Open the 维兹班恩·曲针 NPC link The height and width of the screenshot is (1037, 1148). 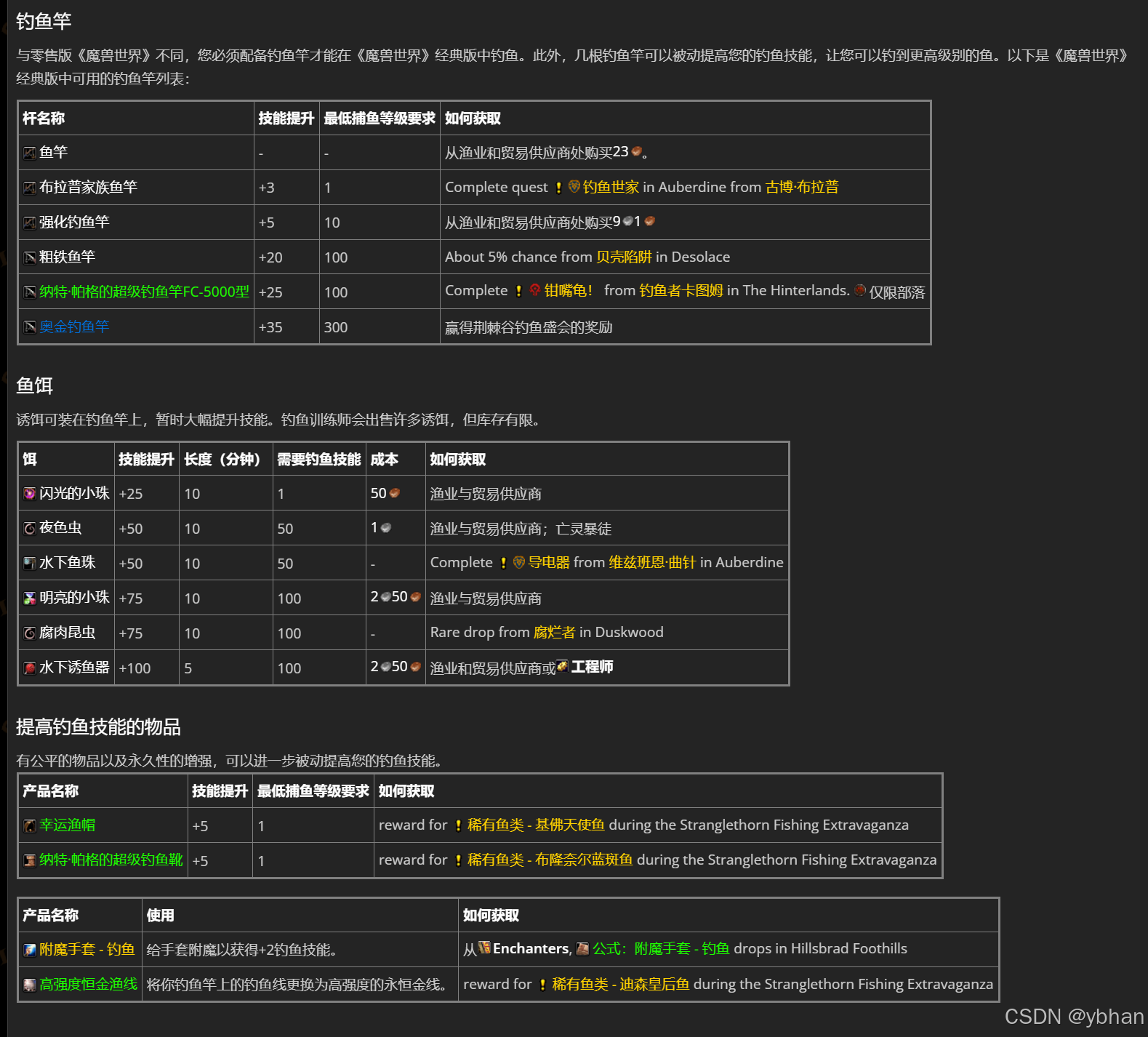pos(652,562)
